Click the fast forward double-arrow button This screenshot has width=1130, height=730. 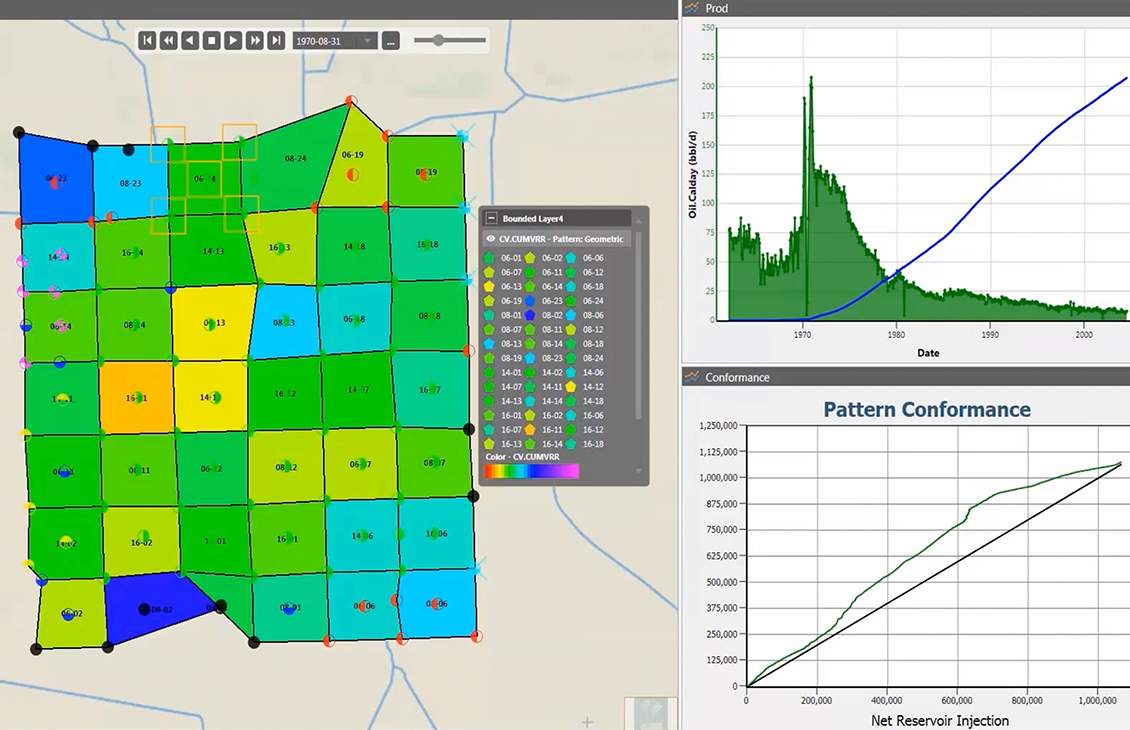pyautogui.click(x=254, y=40)
